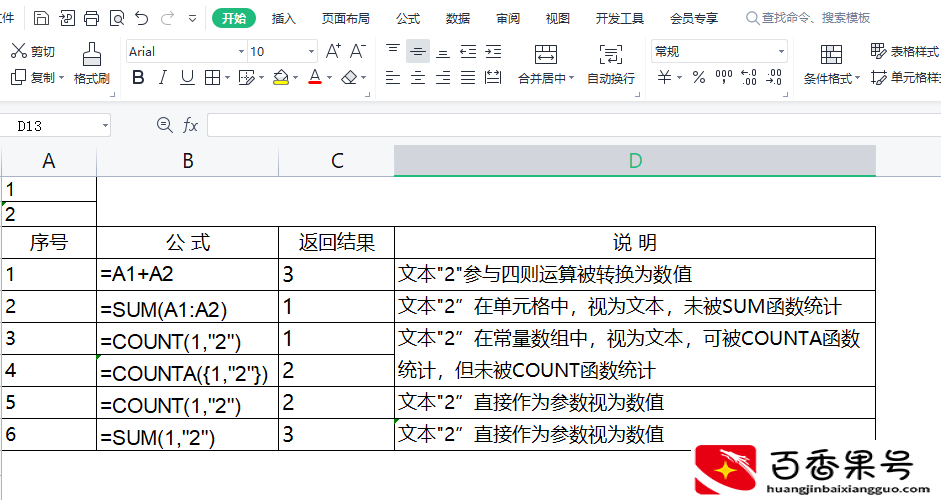Open the 公式 tab
Screen dimensions: 941x500
(408, 18)
